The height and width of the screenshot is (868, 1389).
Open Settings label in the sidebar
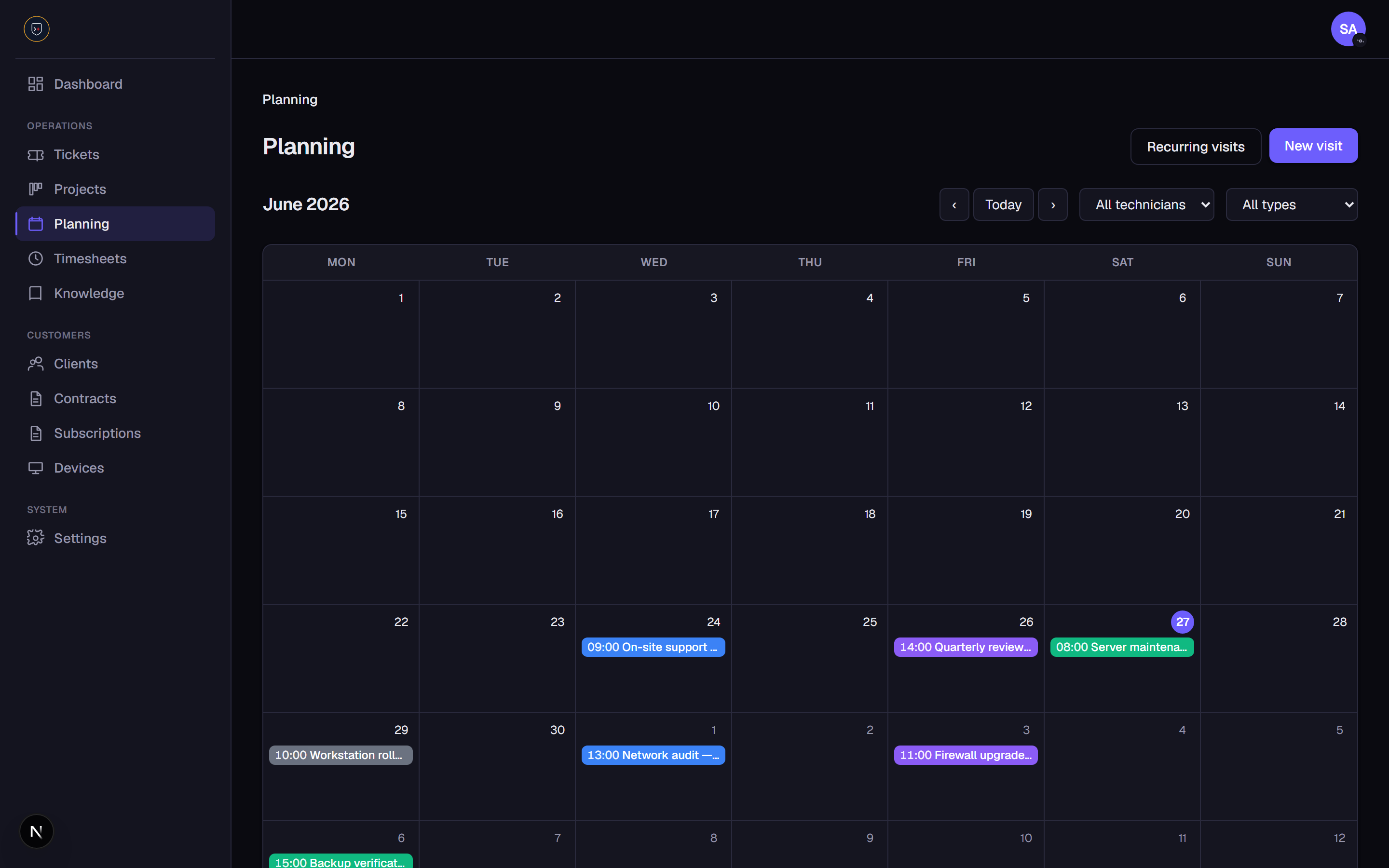pyautogui.click(x=81, y=539)
